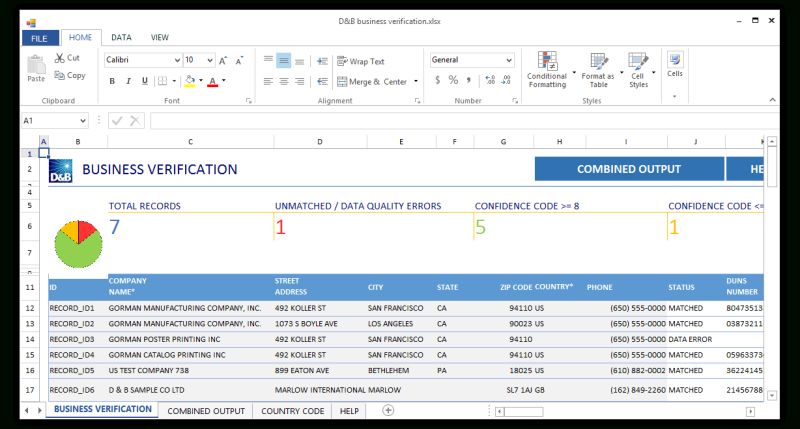Viewport: 800px width, 429px height.
Task: Click the Copy icon in Clipboard group
Action: point(60,75)
